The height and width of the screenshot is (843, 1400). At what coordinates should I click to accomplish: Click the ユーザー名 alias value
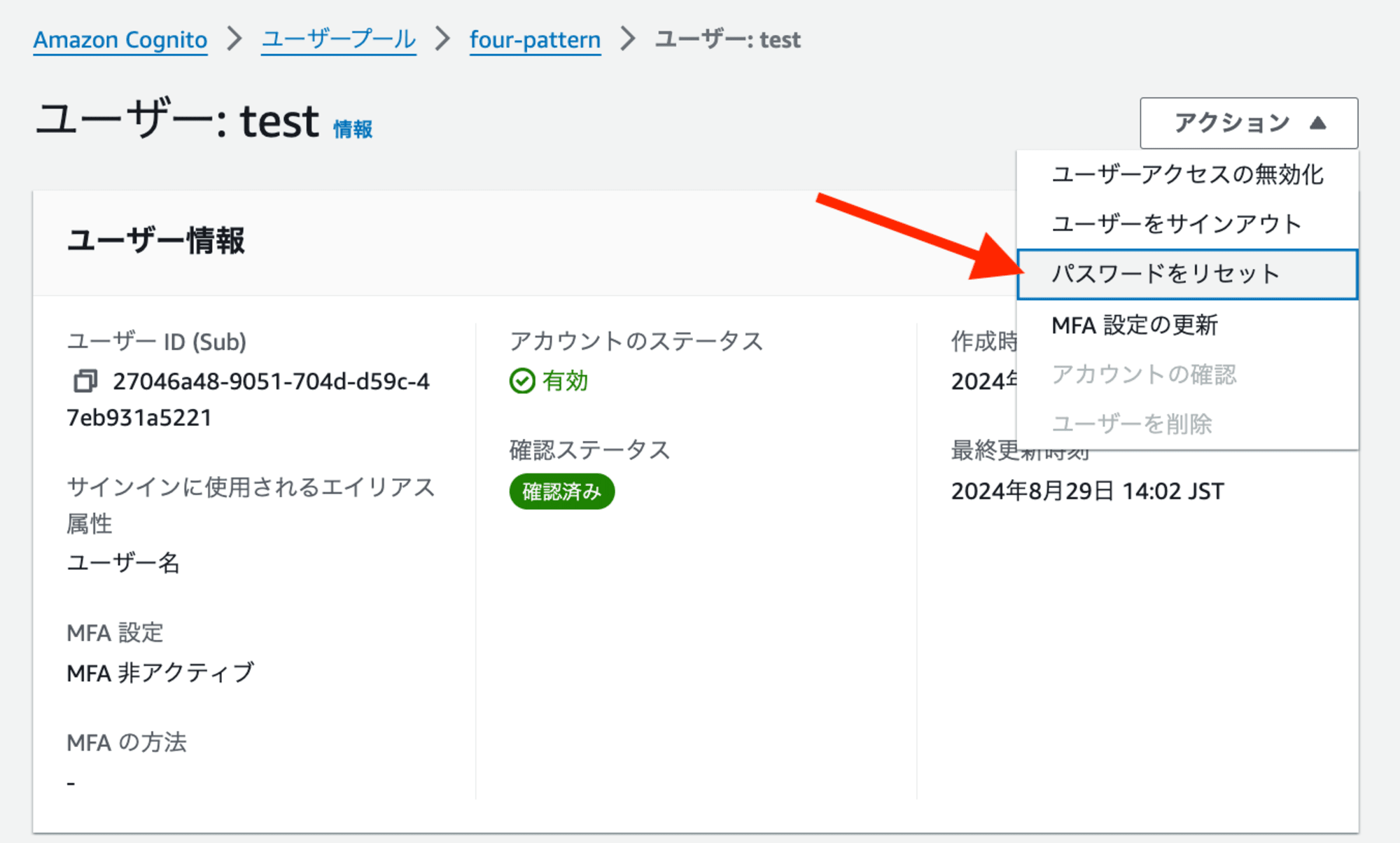click(123, 563)
